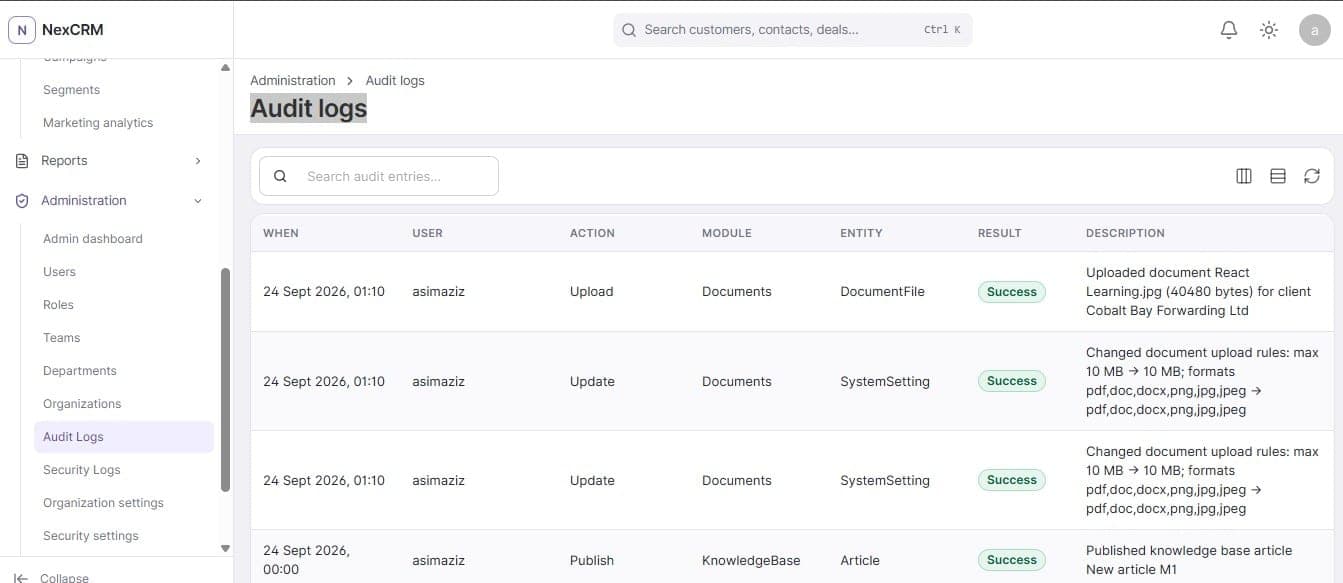Click the Success badge in the Publish row

tap(1012, 560)
